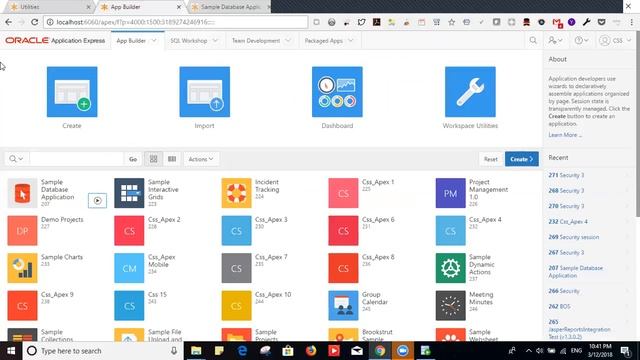Run Sample Database Application play button
Screen dimensions: 640x360
pos(97,200)
